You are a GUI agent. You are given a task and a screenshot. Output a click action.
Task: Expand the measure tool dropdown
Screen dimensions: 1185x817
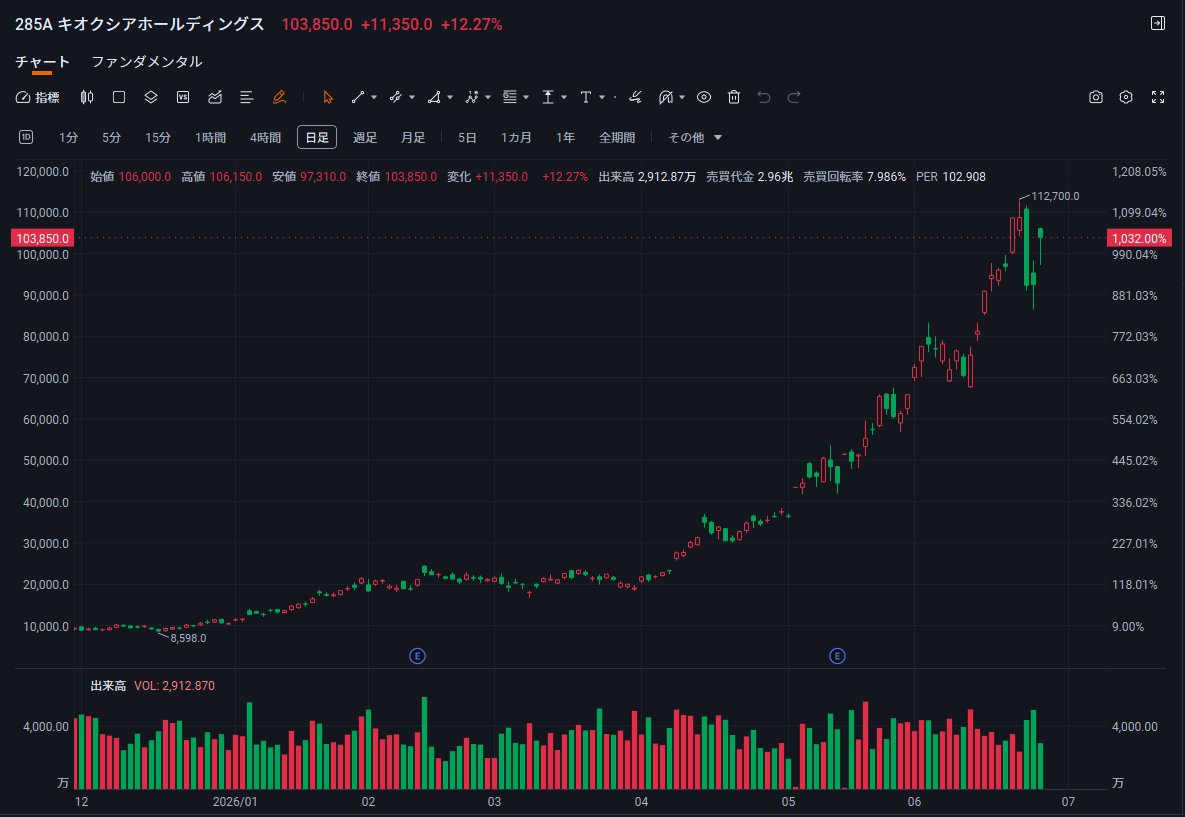click(x=564, y=97)
